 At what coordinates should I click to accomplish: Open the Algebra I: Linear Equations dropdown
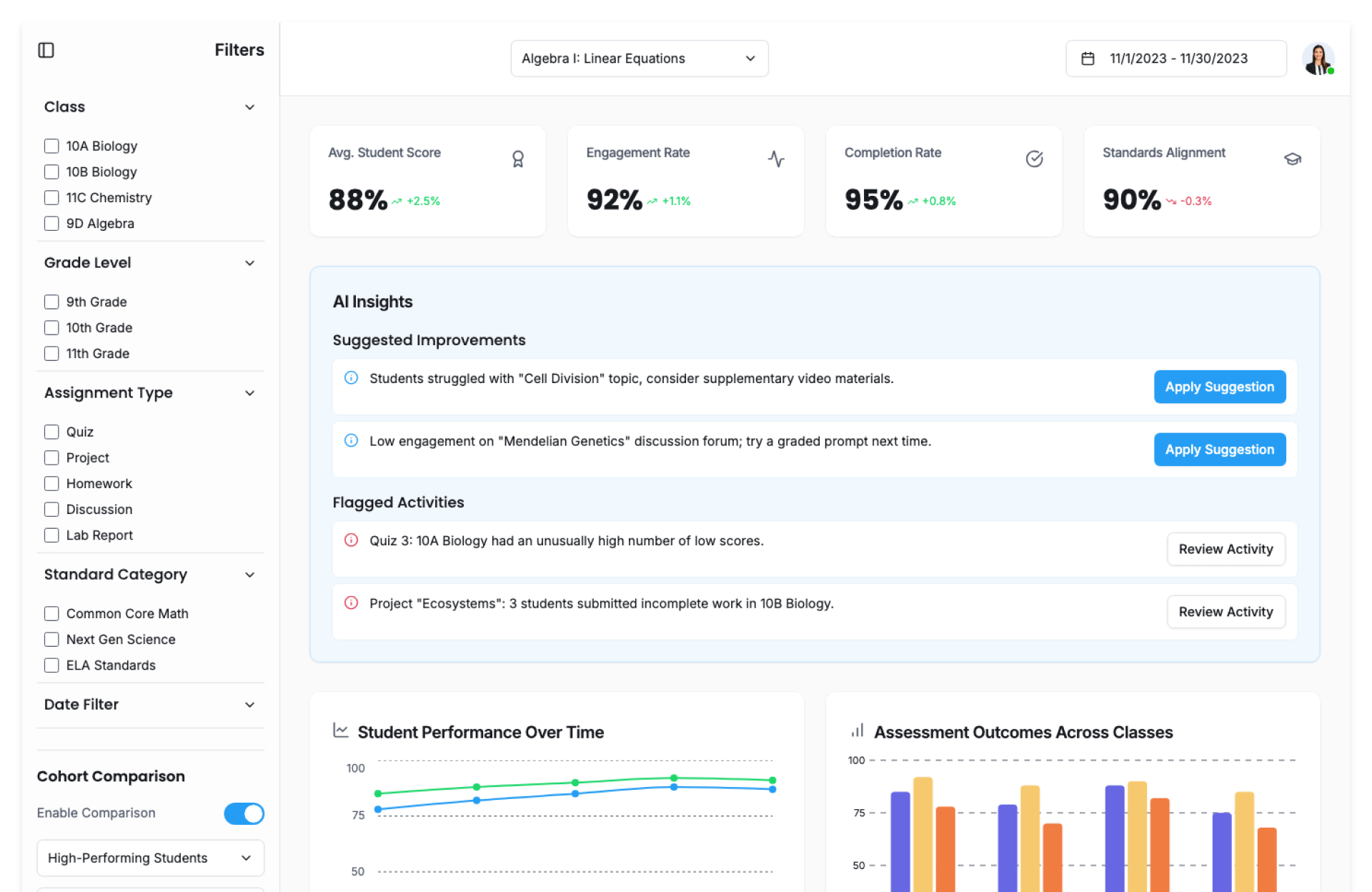pos(639,59)
